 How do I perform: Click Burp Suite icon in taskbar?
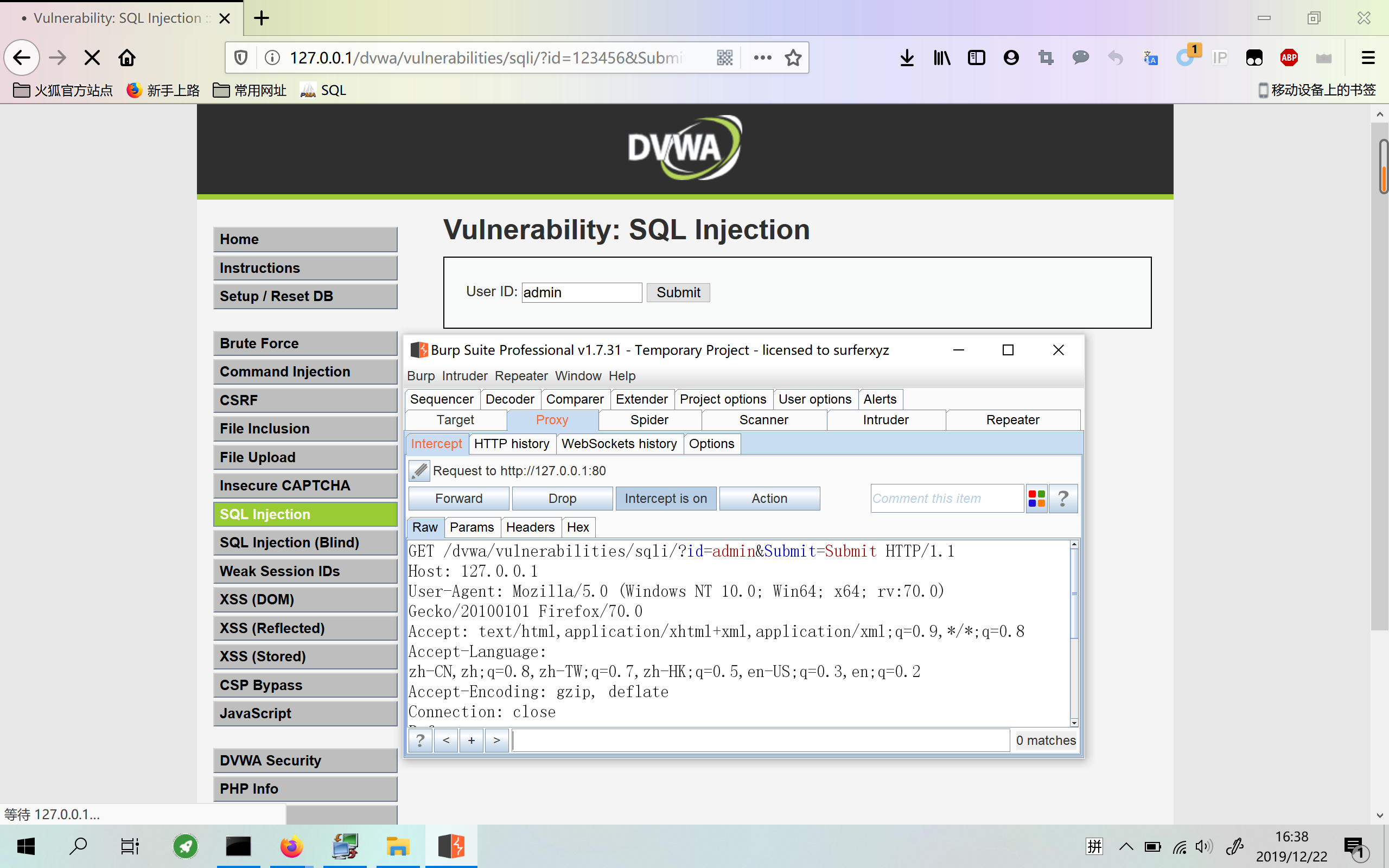pyautogui.click(x=451, y=846)
